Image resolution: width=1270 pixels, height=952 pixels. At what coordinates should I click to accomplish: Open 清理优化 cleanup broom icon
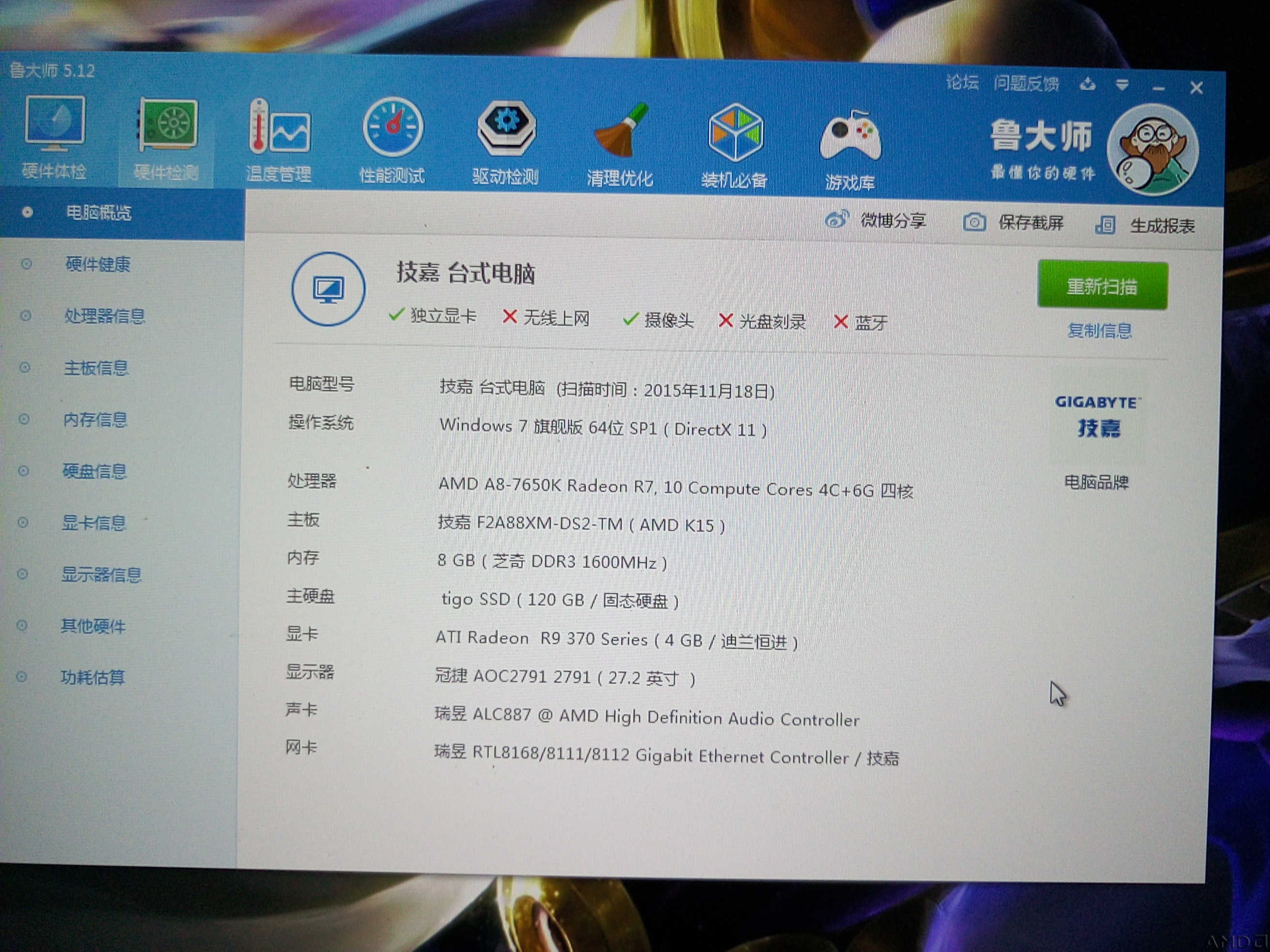click(620, 146)
